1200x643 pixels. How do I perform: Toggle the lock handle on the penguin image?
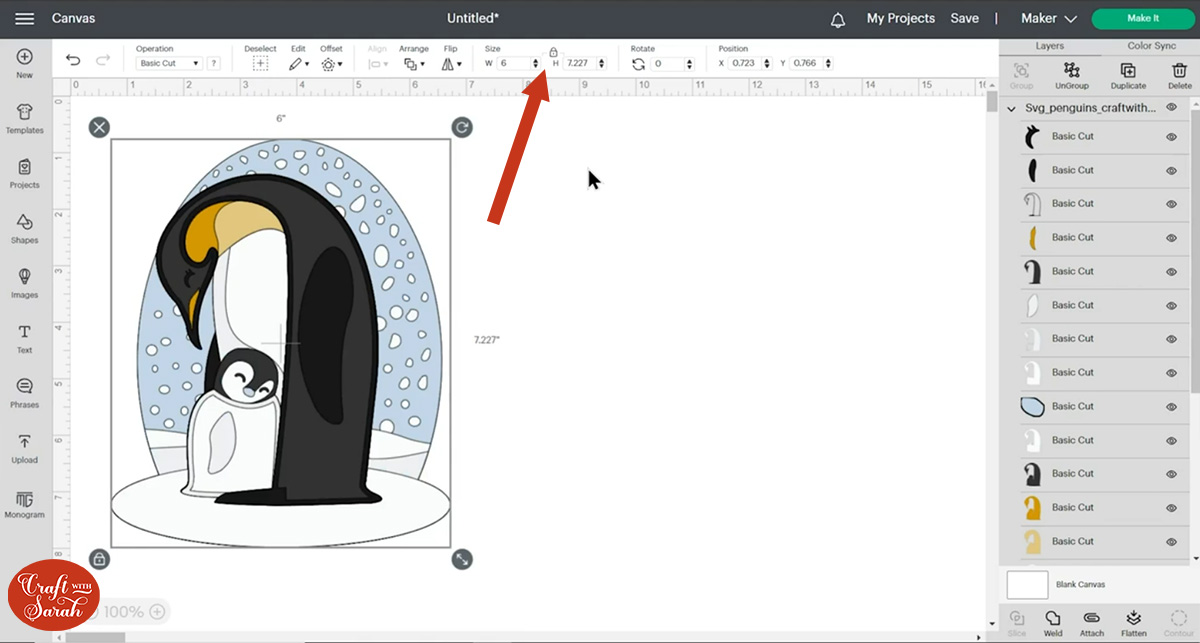point(99,559)
